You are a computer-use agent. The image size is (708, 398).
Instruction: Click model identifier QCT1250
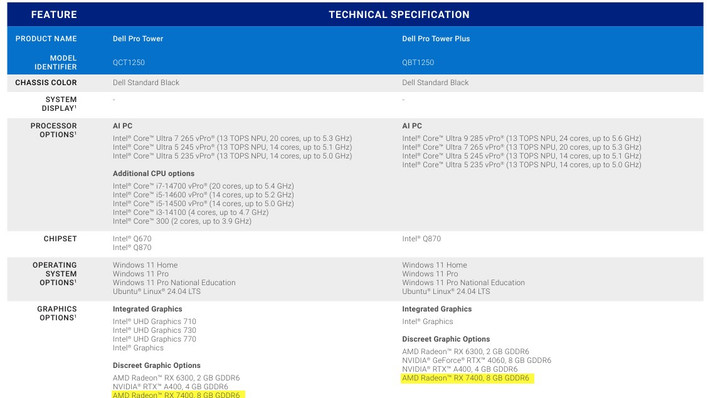129,62
